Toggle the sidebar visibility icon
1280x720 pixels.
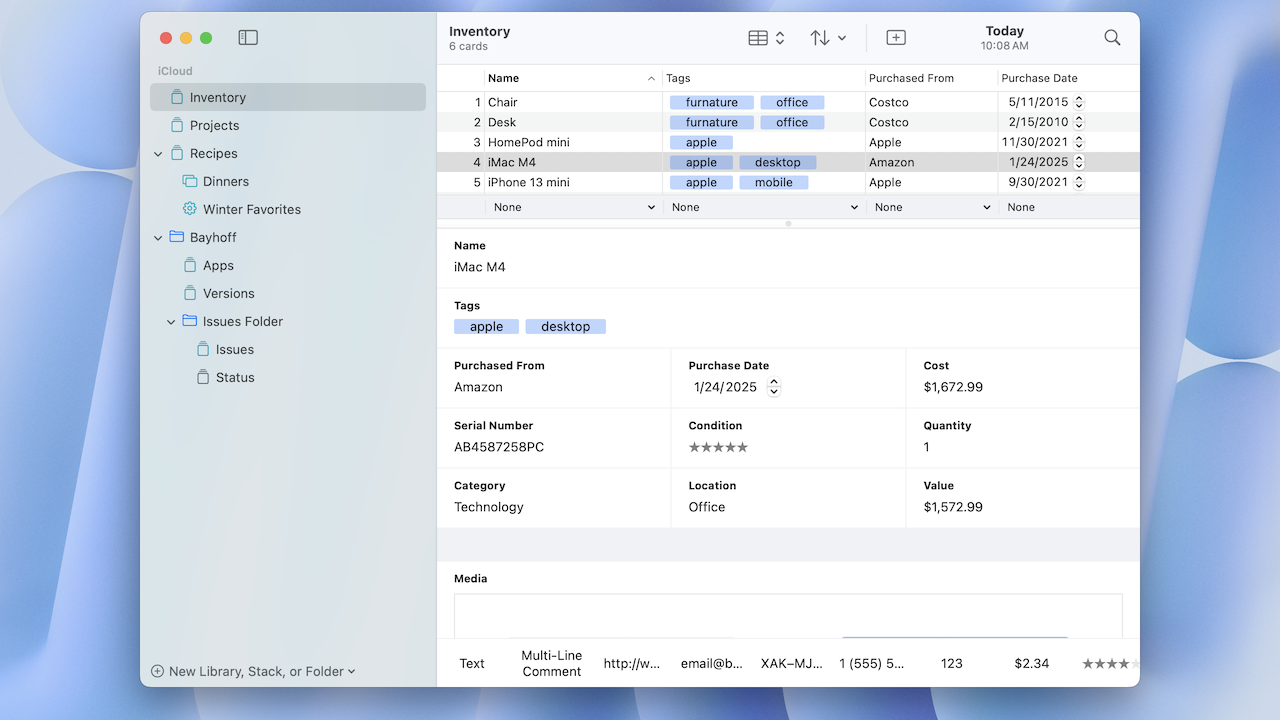tap(248, 38)
